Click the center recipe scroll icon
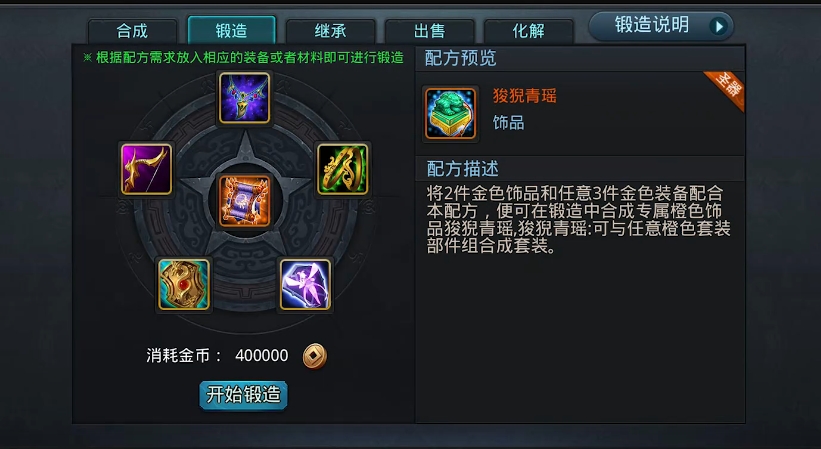Screen dimensions: 821x449 (x=245, y=201)
